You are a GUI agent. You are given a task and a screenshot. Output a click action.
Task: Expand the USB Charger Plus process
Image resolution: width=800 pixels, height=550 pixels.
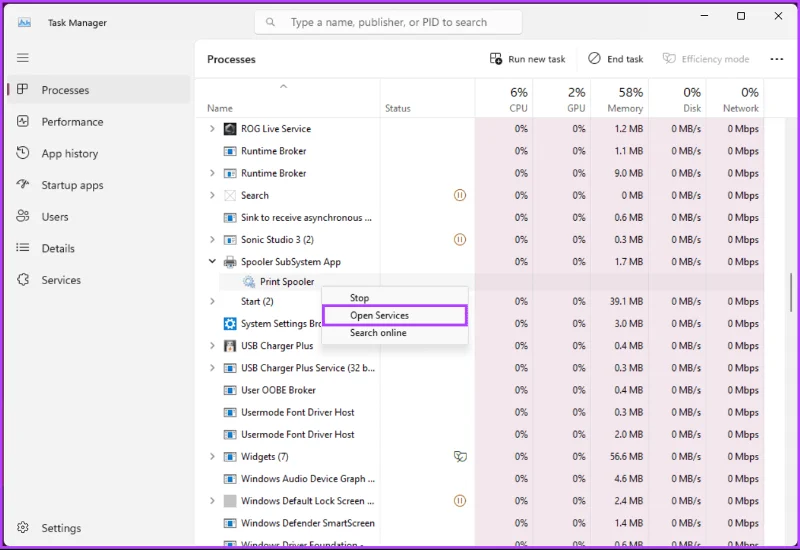click(x=212, y=345)
